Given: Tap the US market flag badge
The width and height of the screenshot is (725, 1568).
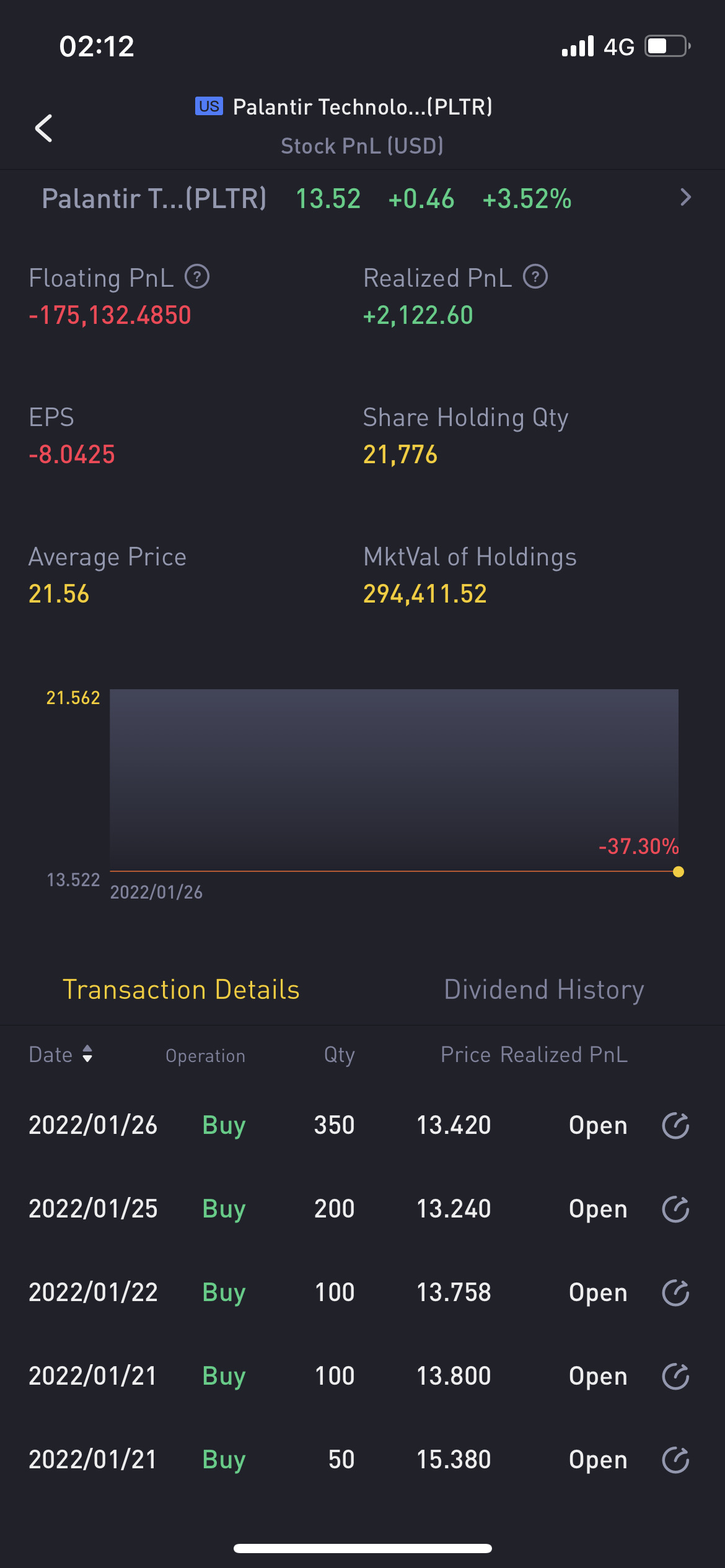Looking at the screenshot, I should click(209, 107).
